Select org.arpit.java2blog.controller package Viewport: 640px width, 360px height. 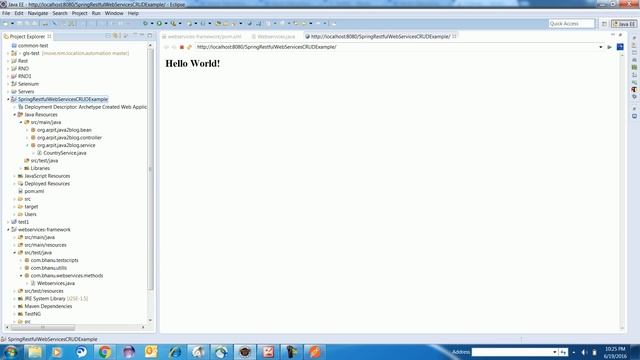point(69,138)
